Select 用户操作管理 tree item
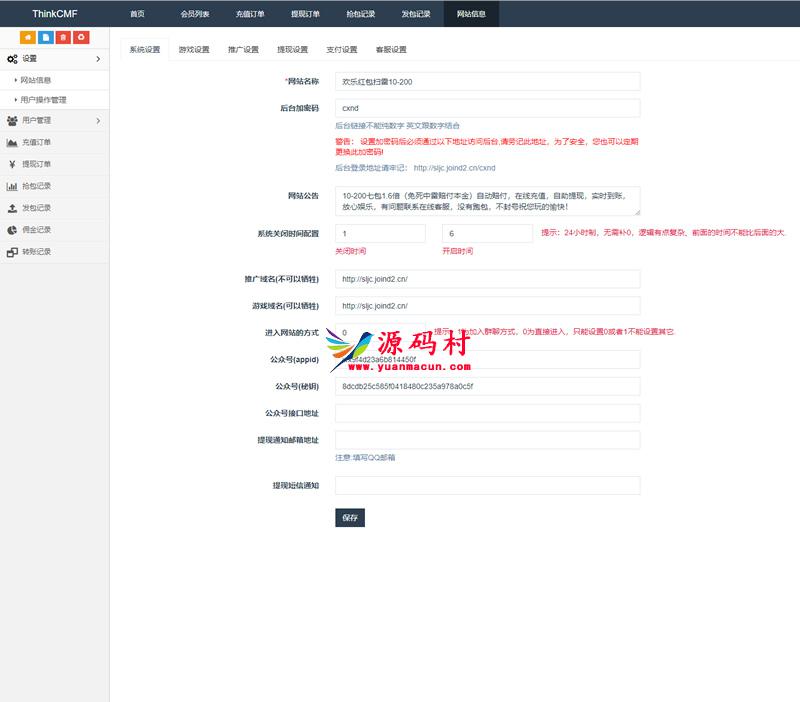The height and width of the screenshot is (702, 800). (43, 100)
